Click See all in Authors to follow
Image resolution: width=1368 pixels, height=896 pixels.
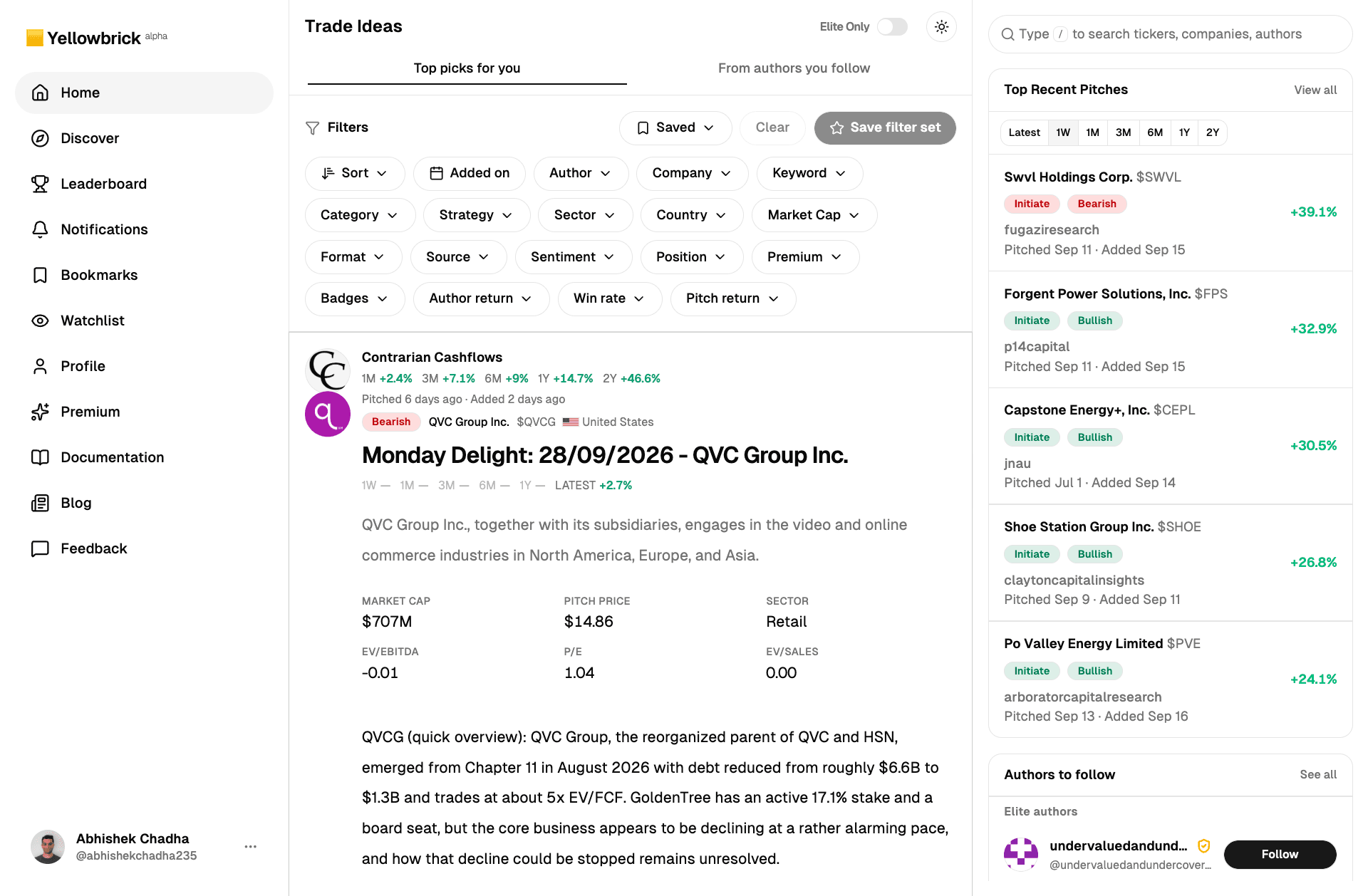1318,775
